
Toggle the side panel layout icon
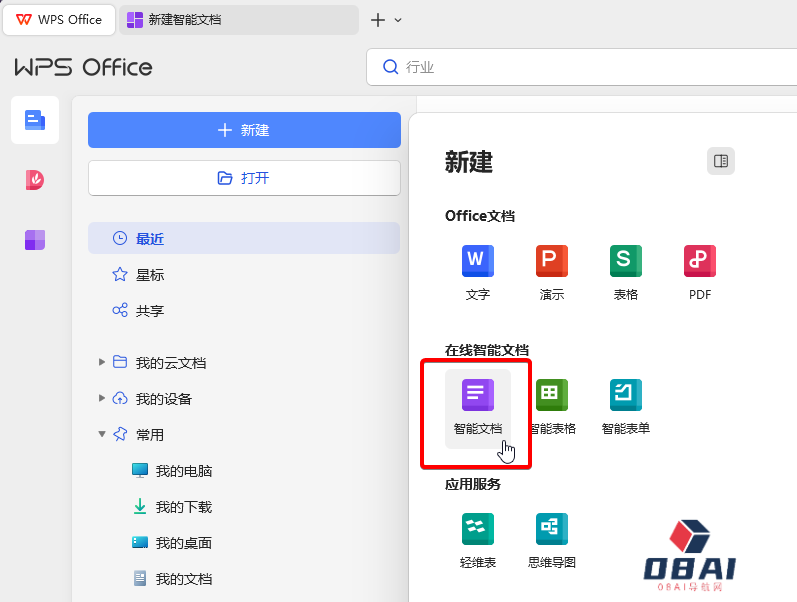coord(720,161)
